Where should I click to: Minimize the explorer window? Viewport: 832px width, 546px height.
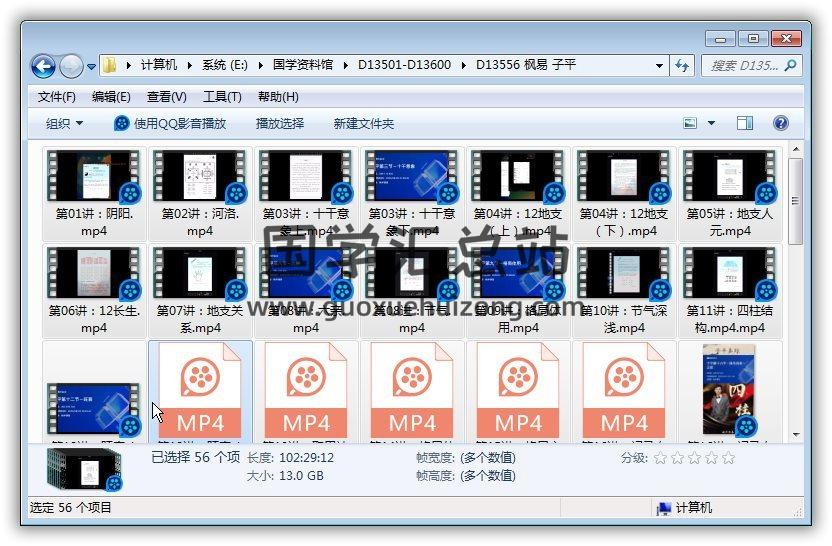pos(720,39)
